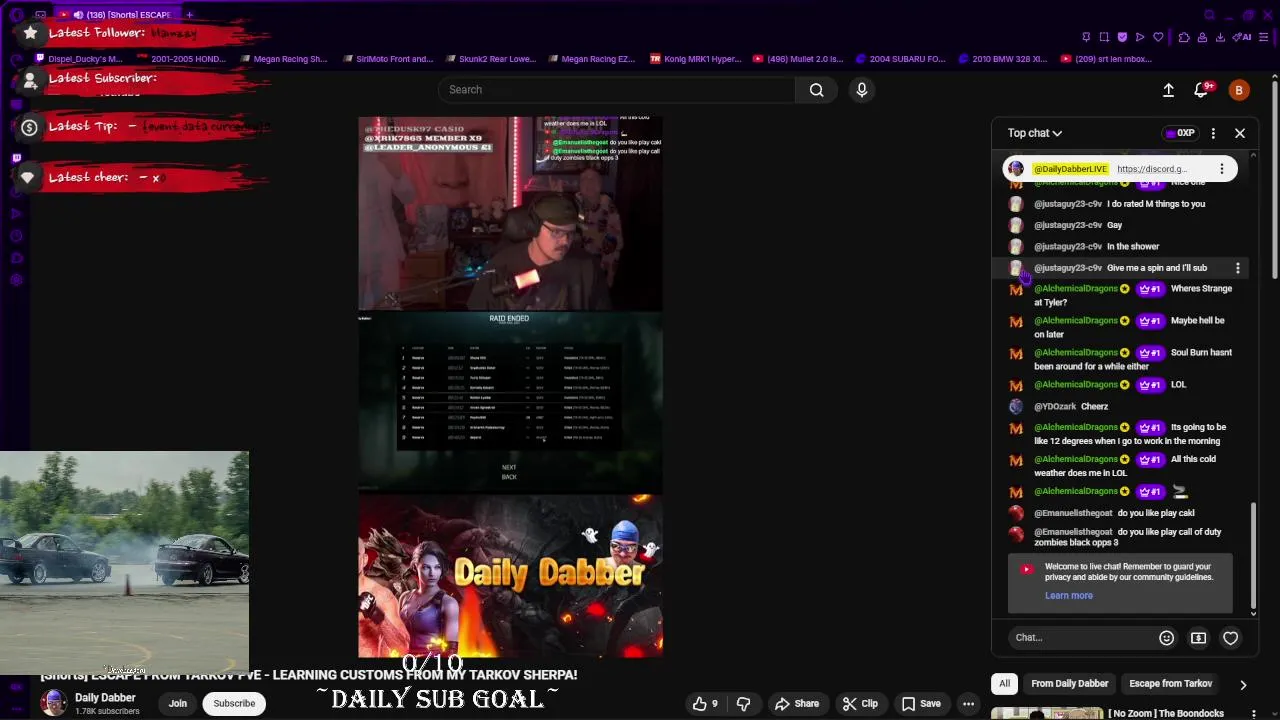Image resolution: width=1280 pixels, height=720 pixels.
Task: Click the Super Chat dollar icon
Action: [1198, 638]
